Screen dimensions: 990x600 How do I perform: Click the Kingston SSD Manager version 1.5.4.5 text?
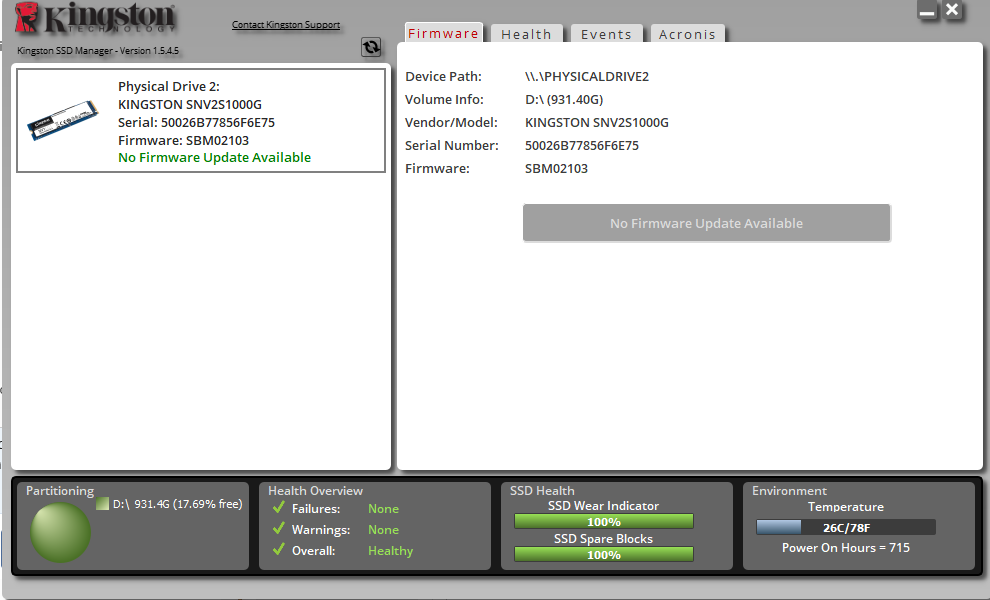(x=98, y=51)
